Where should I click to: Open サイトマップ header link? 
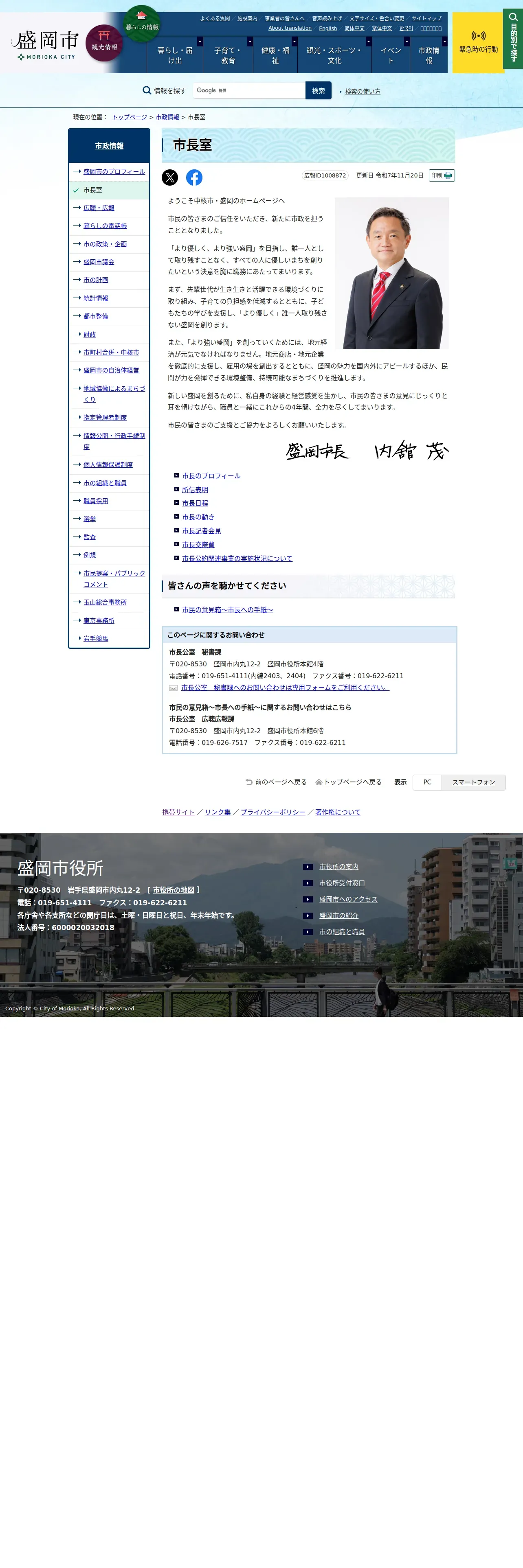(x=426, y=19)
